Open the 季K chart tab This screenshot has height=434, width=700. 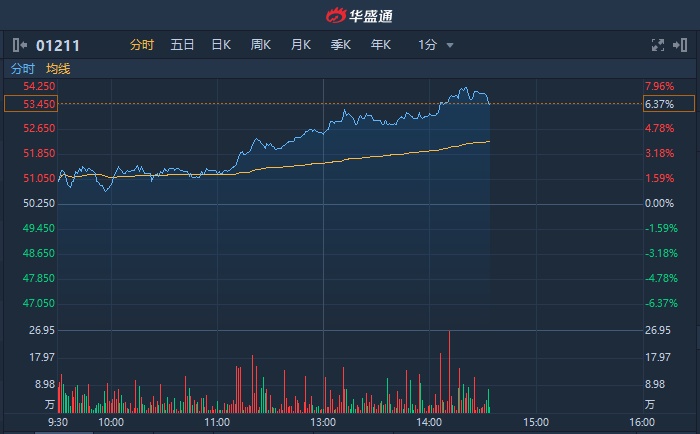341,45
